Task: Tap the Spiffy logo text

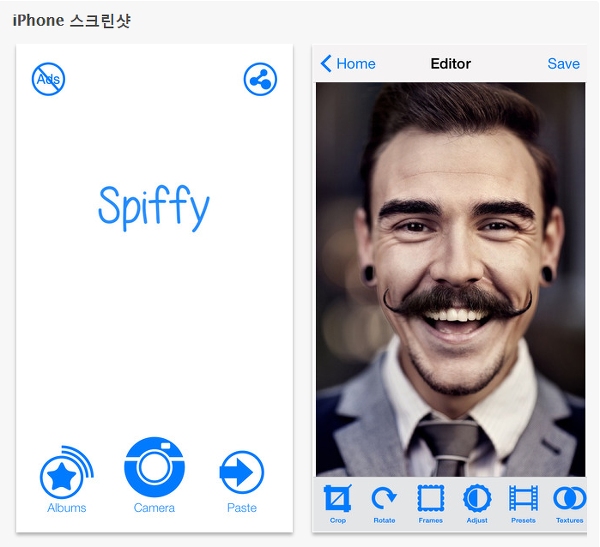Action: click(154, 208)
